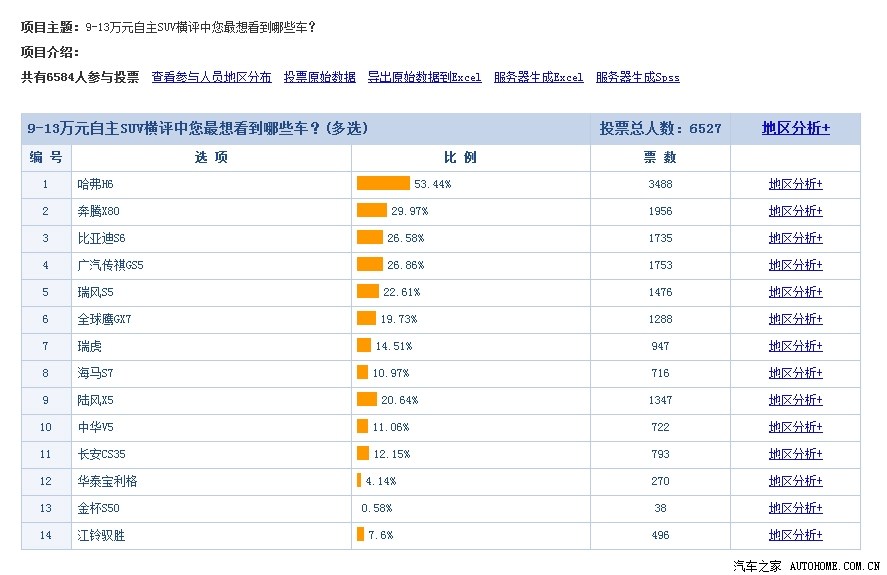Click the 票数 column header
Viewport: 887px width, 575px height.
coord(660,158)
